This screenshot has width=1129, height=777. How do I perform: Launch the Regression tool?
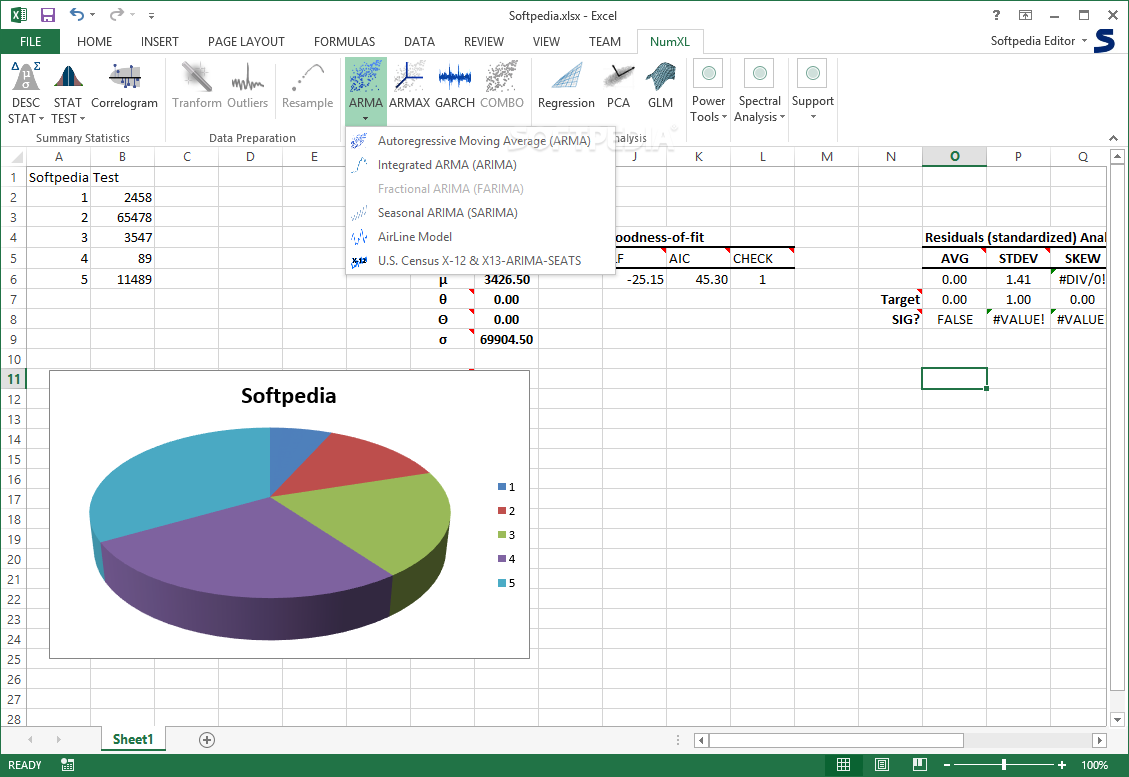click(566, 86)
